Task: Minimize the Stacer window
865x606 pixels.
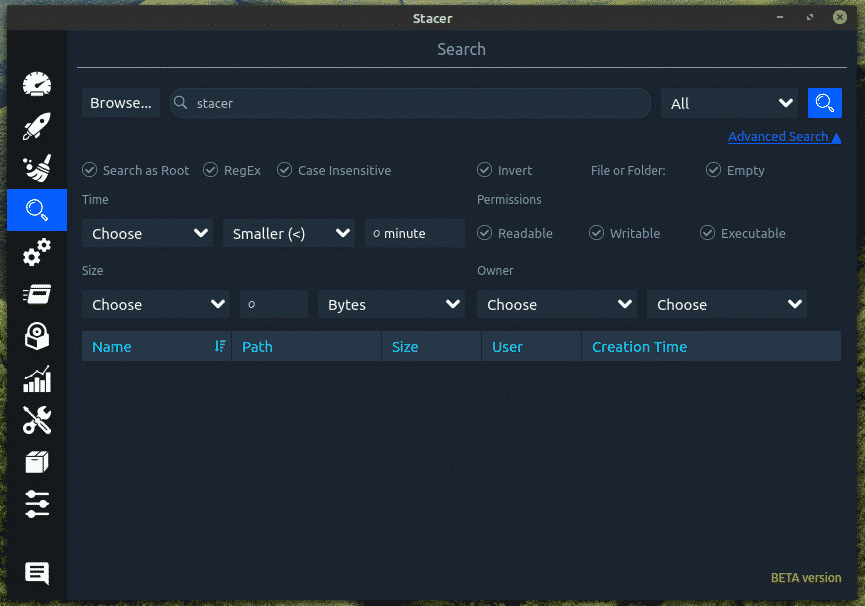Action: click(x=780, y=17)
